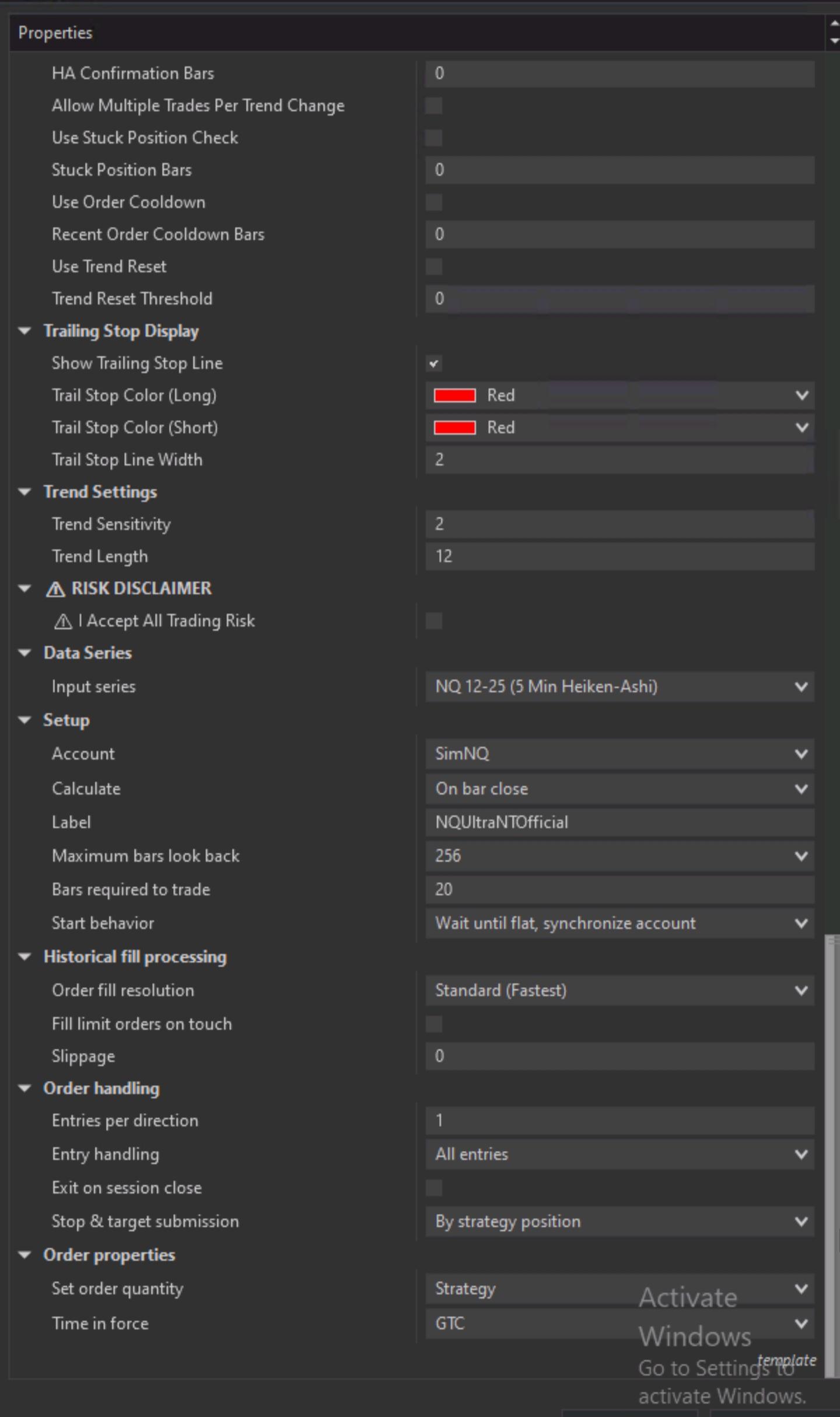Uncheck Show Trailing Stop Line checkbox
Screen dimensions: 840x1417
coord(433,363)
